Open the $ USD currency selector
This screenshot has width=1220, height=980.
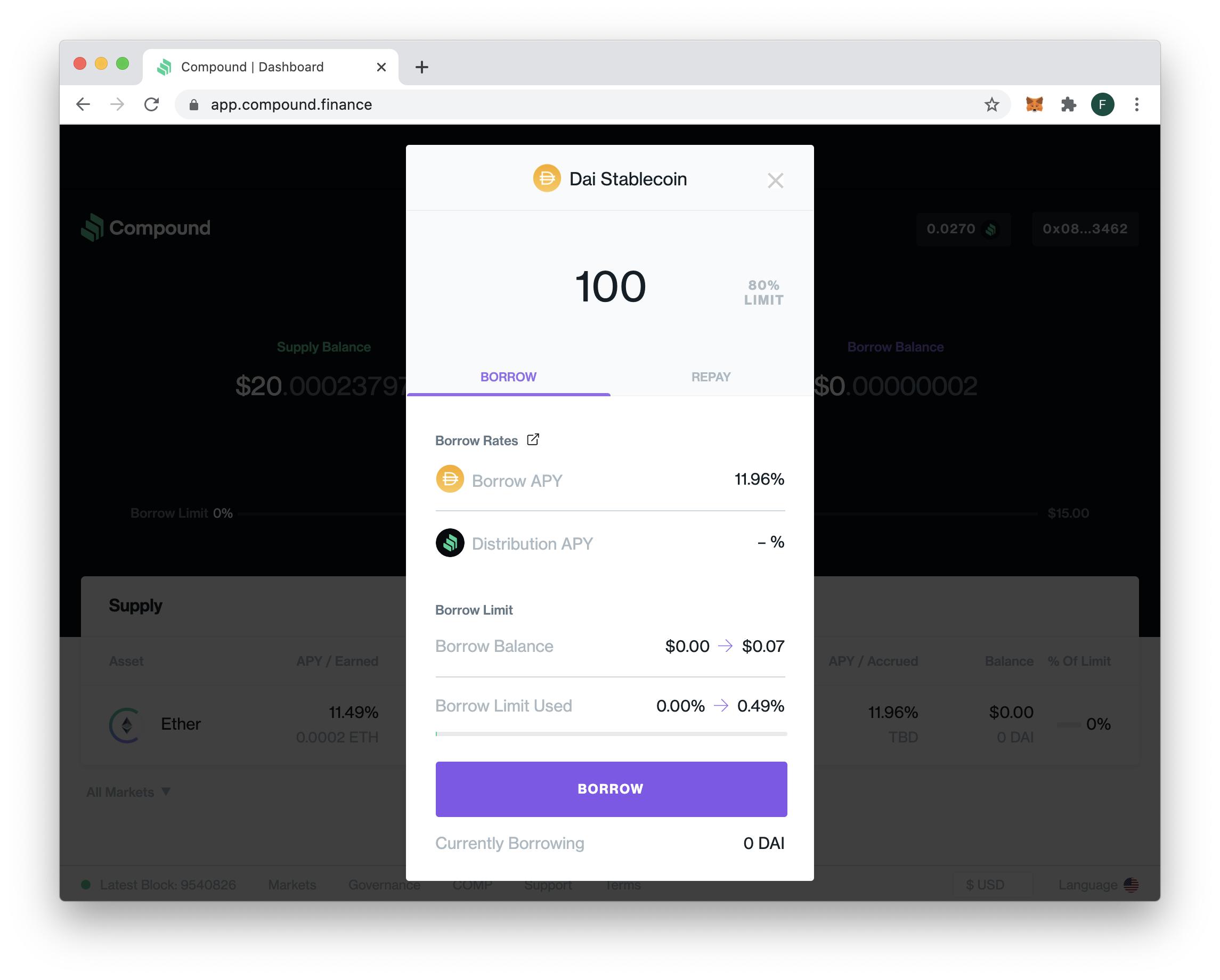click(x=985, y=884)
